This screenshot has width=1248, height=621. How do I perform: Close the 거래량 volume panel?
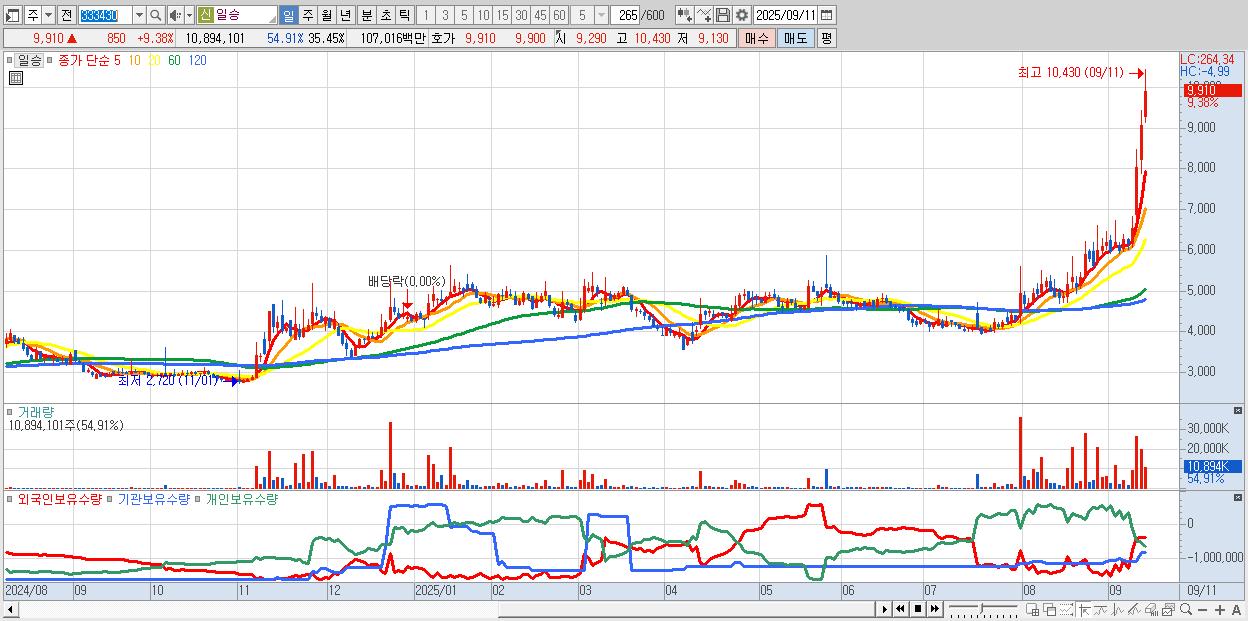pyautogui.click(x=1239, y=410)
